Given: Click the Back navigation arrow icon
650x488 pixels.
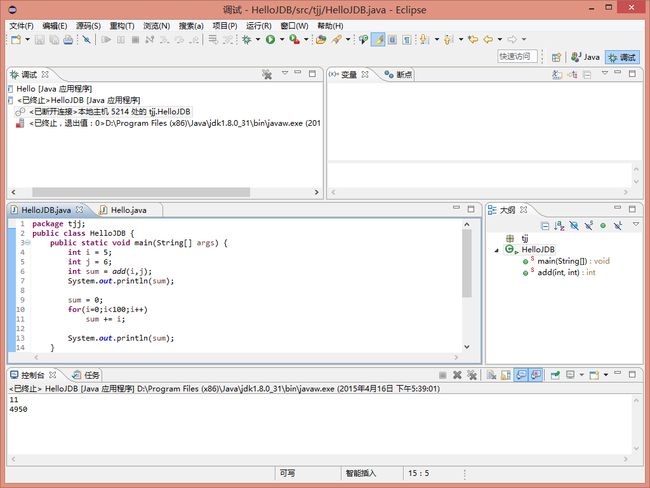Looking at the screenshot, I should (488, 39).
